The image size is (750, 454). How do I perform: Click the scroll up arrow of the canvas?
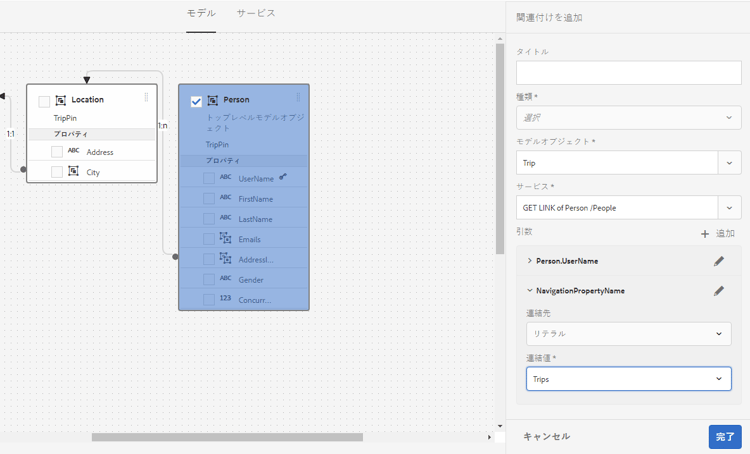500,39
